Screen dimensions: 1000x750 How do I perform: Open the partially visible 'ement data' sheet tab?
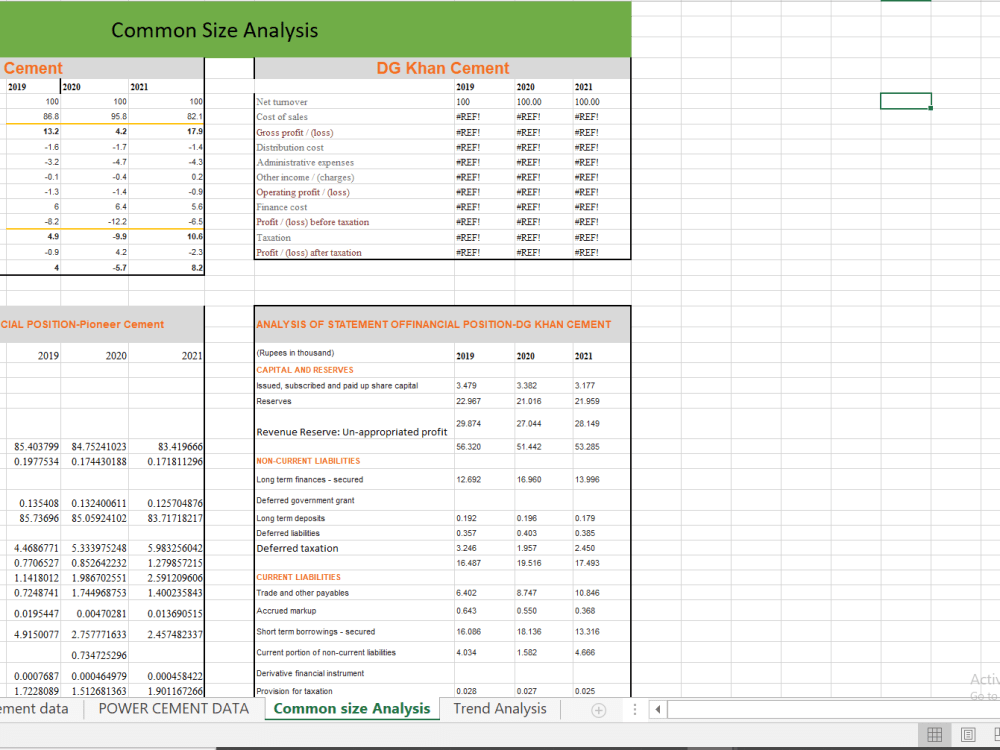tap(34, 709)
